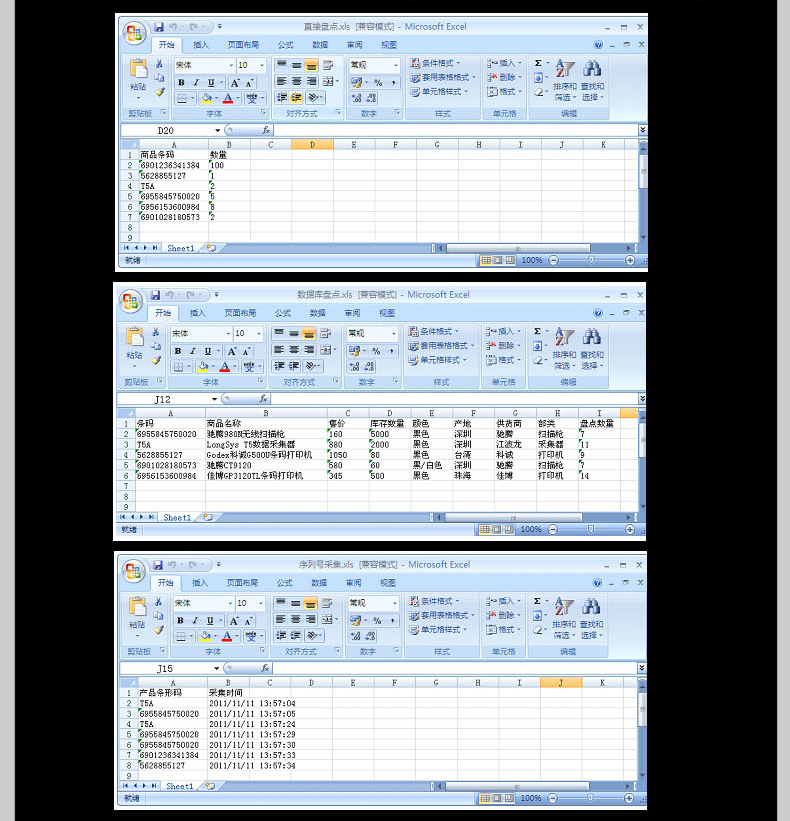Undo last action in 数据库盘点.xls window
Image resolution: width=790 pixels, height=821 pixels.
pyautogui.click(x=170, y=295)
